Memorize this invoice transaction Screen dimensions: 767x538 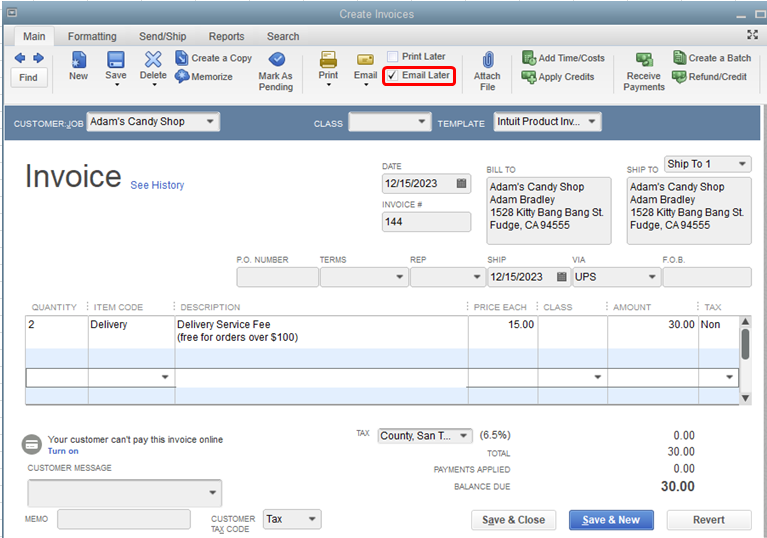(x=204, y=76)
